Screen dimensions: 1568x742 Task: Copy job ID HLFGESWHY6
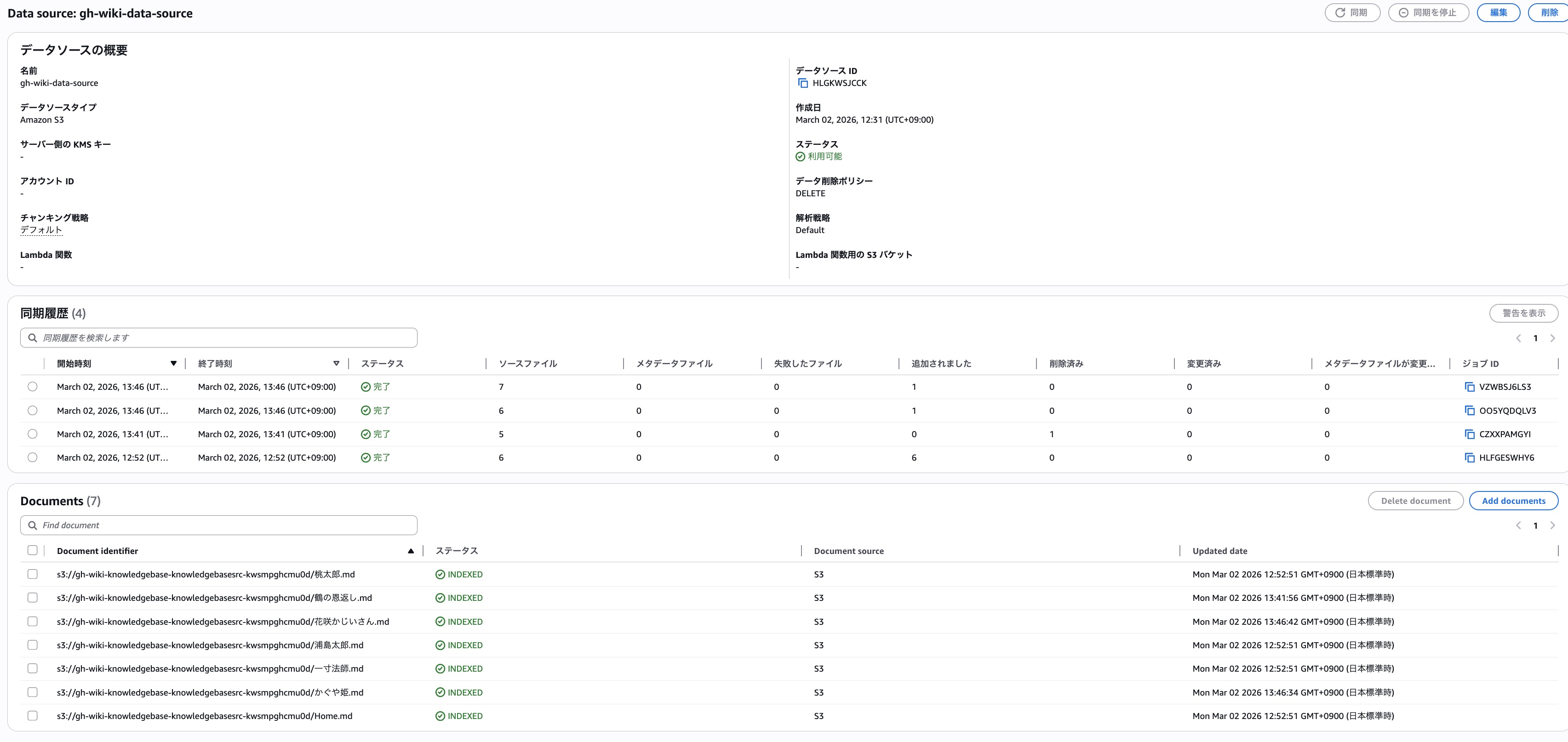[1470, 458]
